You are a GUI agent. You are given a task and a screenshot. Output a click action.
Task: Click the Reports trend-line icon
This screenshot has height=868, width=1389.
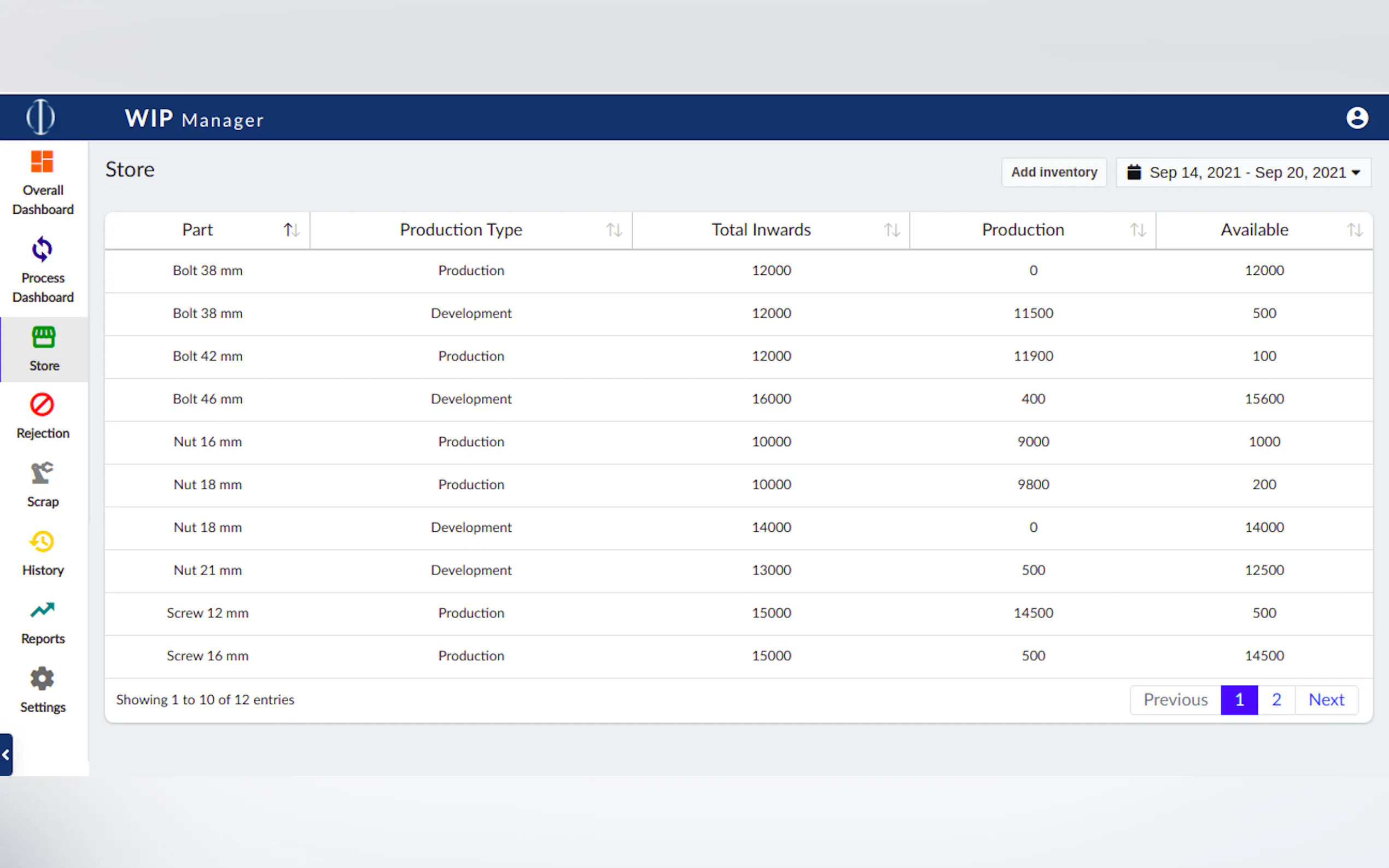coord(42,609)
